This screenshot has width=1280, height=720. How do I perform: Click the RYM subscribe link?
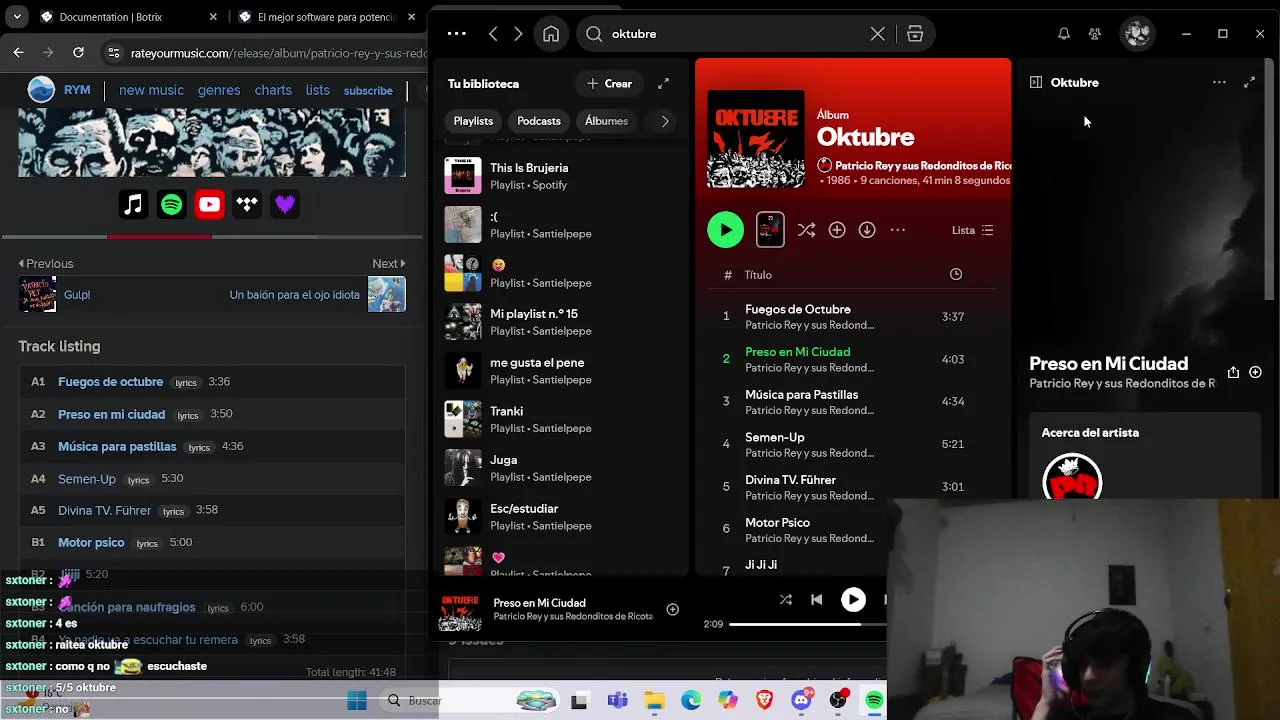[x=368, y=91]
